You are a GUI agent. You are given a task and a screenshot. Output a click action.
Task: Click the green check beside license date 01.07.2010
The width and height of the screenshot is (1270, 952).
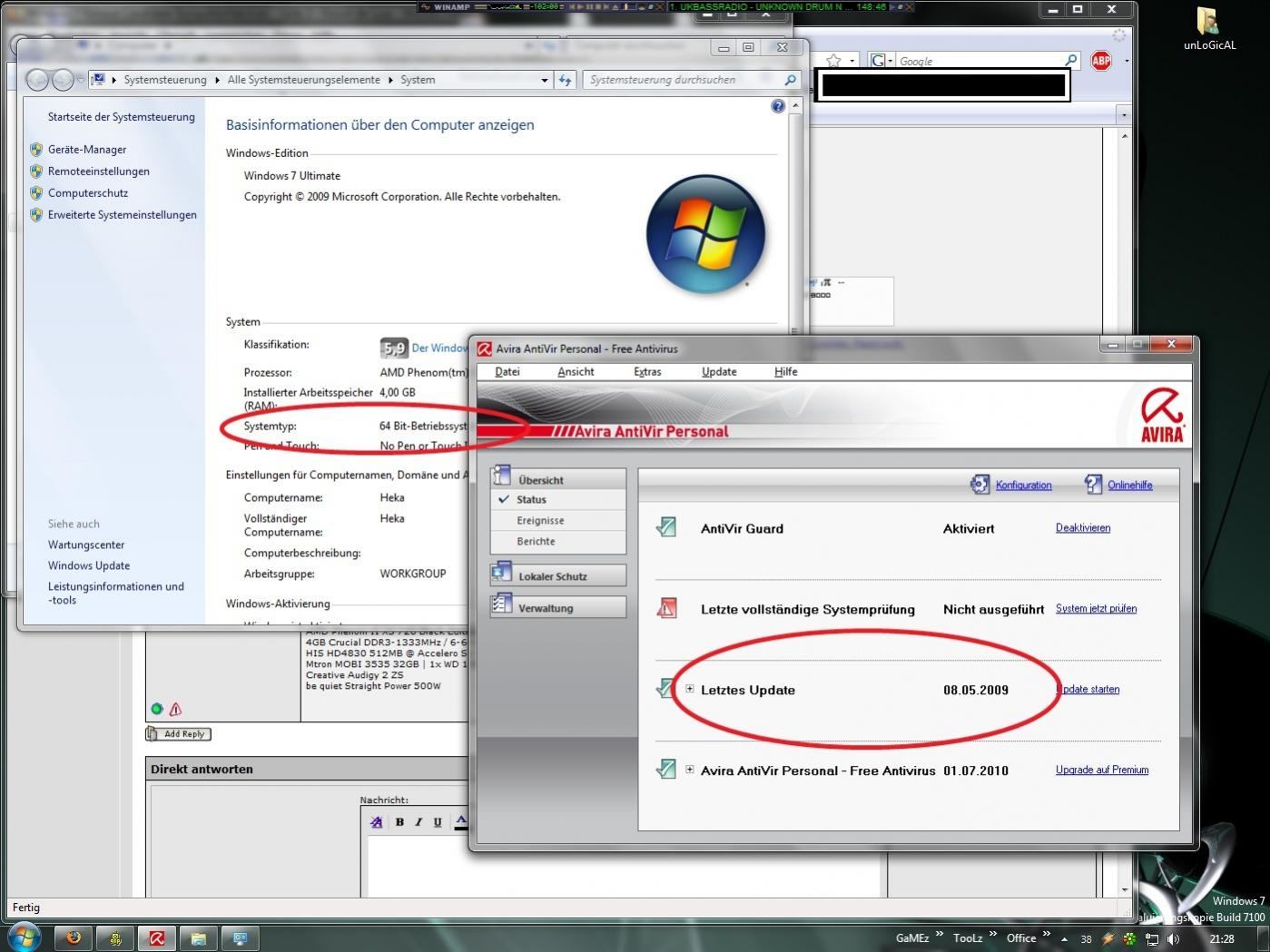[x=666, y=770]
